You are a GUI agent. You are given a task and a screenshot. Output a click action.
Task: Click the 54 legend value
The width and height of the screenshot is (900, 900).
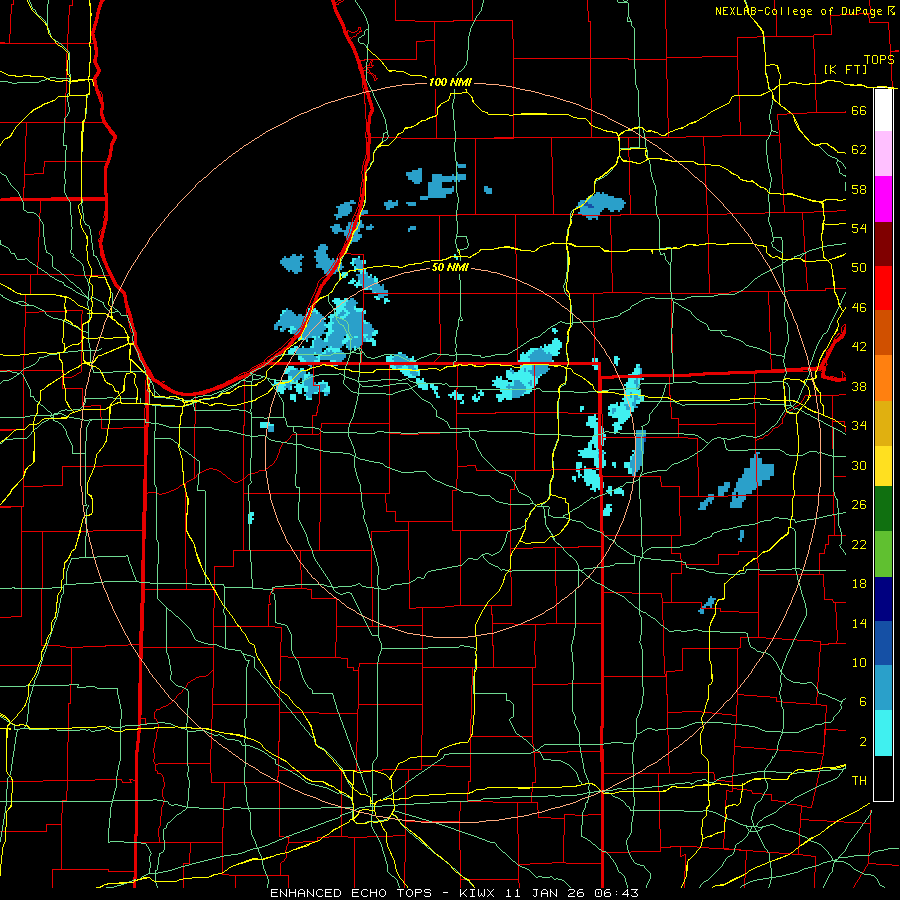click(x=859, y=228)
